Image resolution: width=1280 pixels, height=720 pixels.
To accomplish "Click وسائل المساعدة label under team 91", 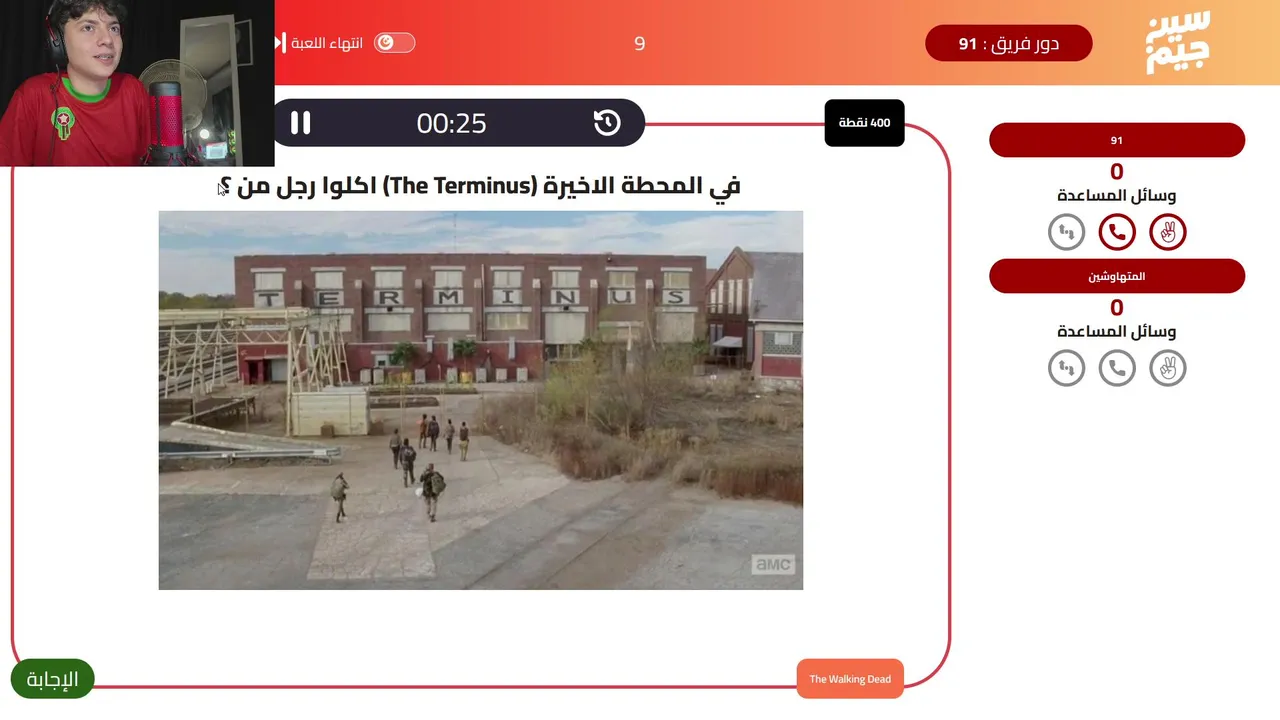I will (1117, 196).
